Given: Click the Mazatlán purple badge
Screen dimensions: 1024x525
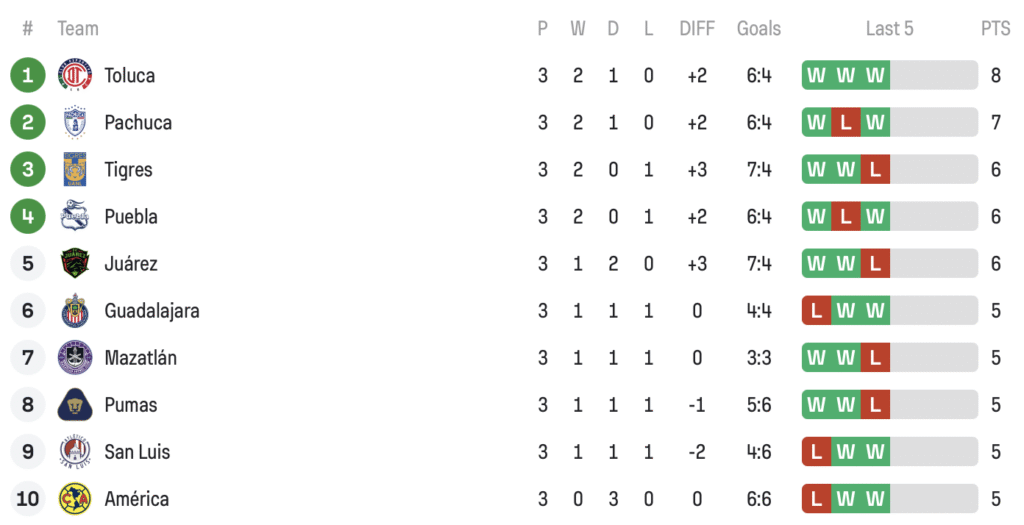Looking at the screenshot, I should point(75,357).
